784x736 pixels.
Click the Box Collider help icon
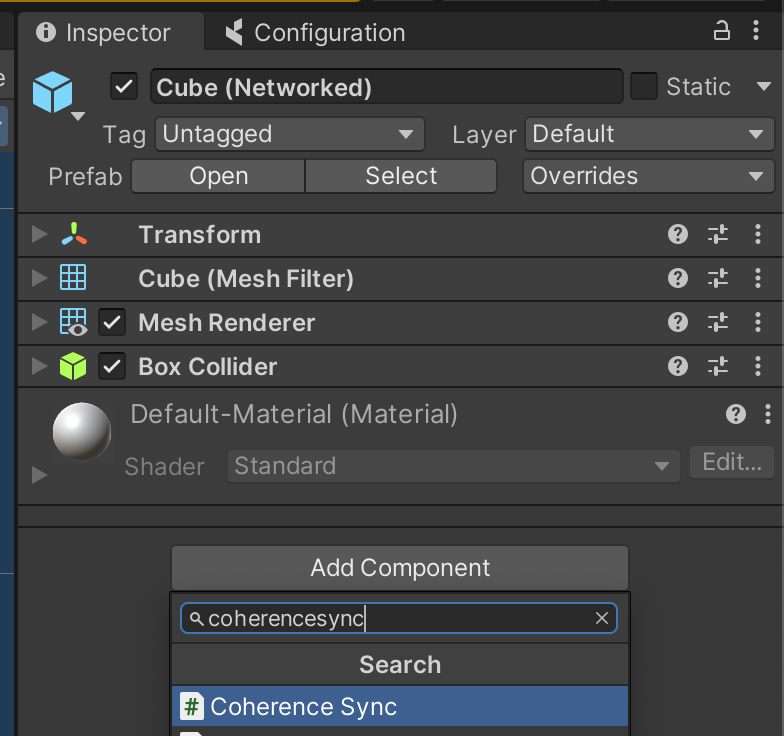click(x=678, y=367)
